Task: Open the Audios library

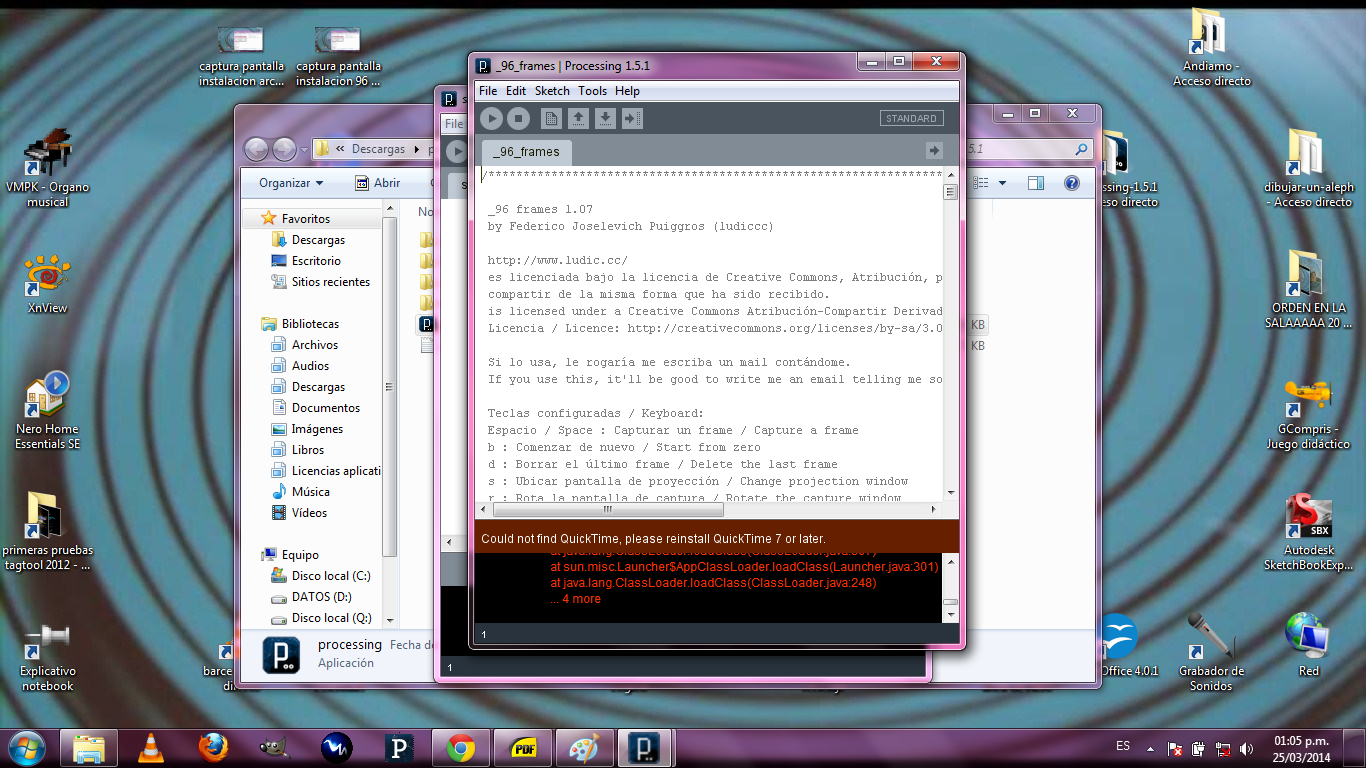Action: tap(310, 366)
